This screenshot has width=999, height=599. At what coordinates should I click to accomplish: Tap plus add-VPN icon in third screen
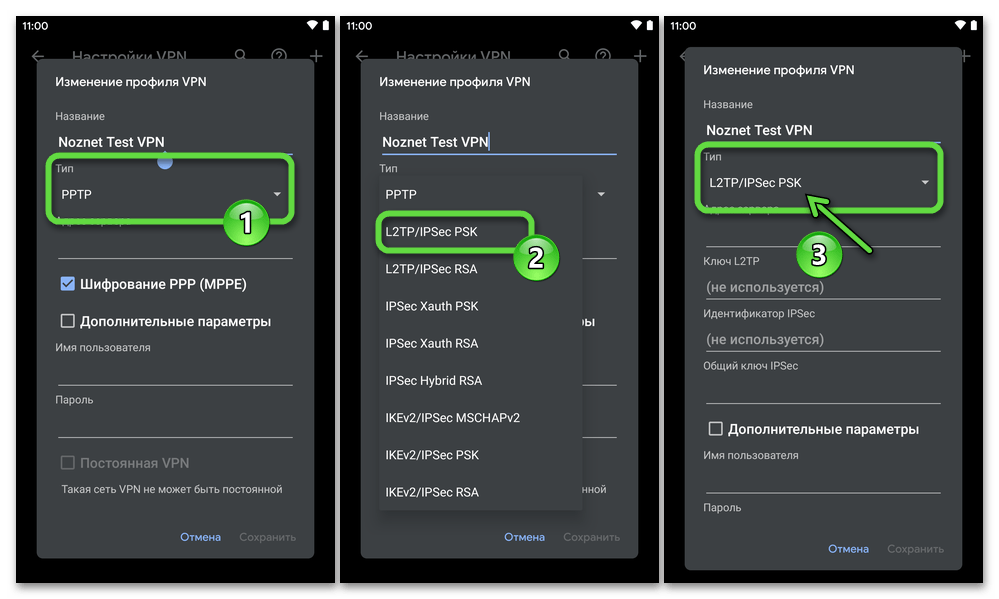[966, 56]
